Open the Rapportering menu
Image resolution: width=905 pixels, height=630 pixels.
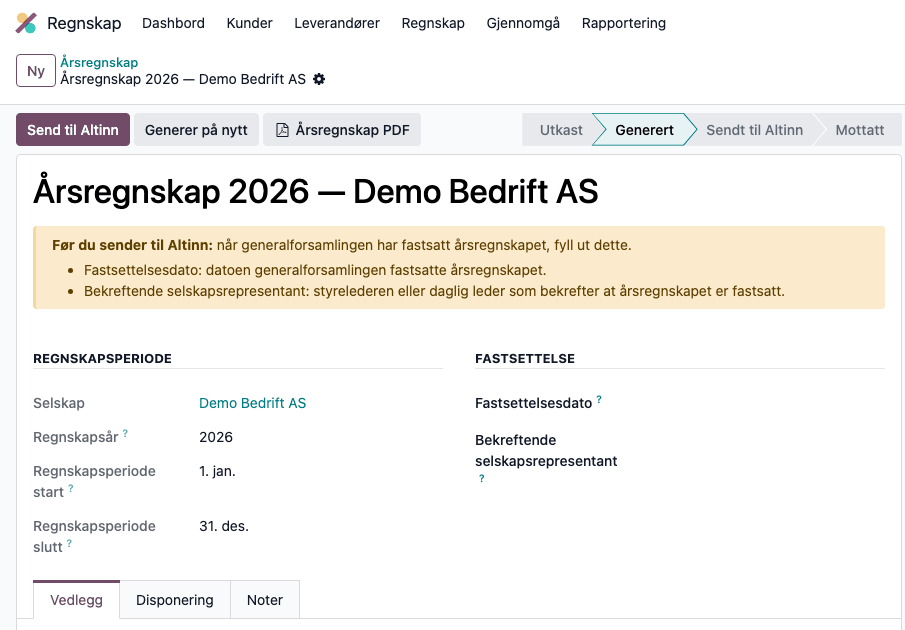click(623, 23)
